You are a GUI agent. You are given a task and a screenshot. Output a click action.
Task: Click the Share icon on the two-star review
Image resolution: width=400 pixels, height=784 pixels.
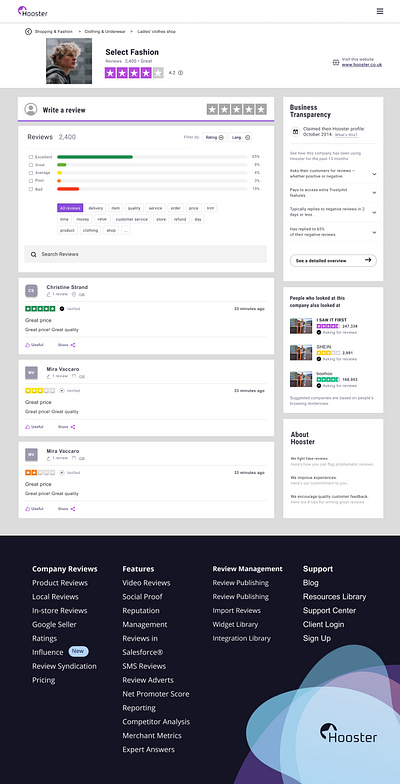tap(73, 508)
